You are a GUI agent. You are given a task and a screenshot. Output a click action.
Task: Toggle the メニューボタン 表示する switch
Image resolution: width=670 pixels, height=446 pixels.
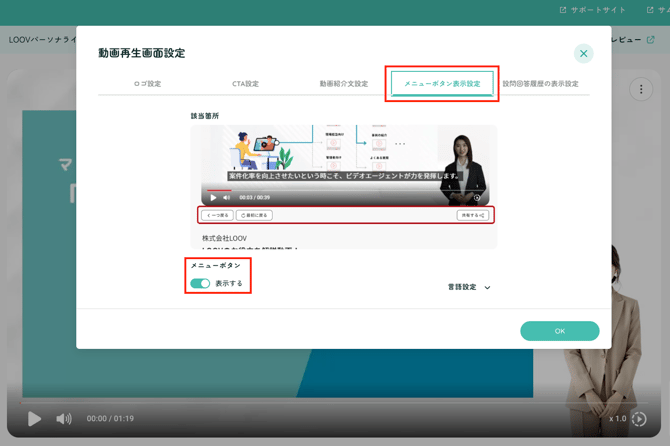[x=200, y=283]
